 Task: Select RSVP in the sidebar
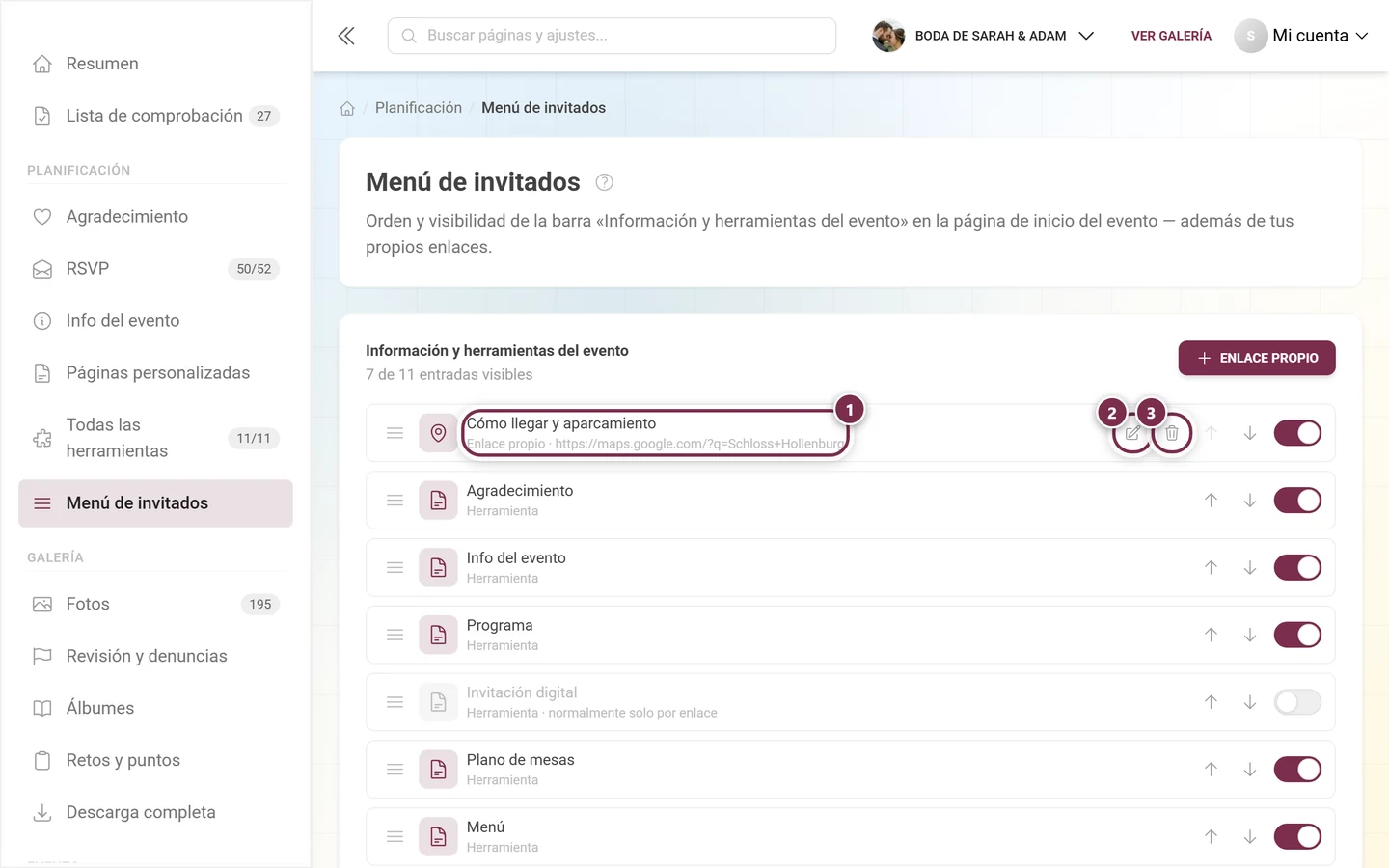pos(155,269)
